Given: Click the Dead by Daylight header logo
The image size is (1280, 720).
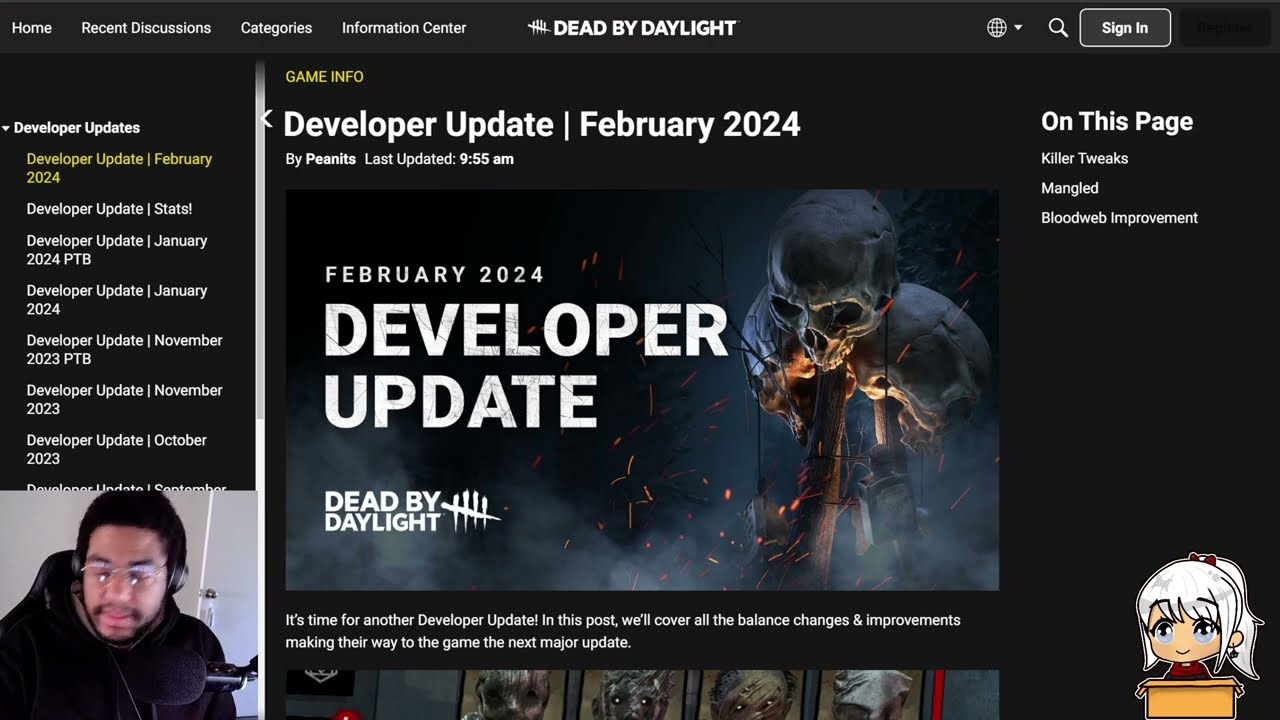Looking at the screenshot, I should (632, 28).
